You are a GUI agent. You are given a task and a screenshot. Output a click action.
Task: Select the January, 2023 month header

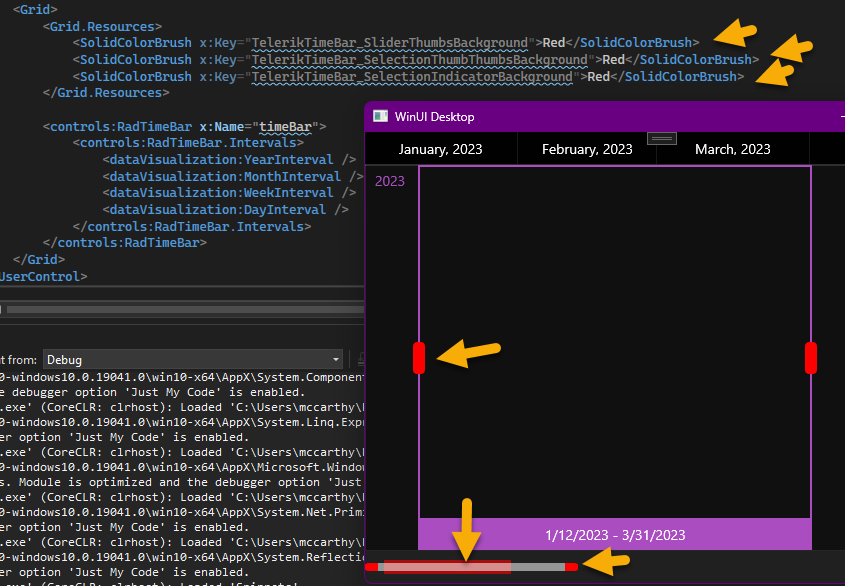coord(440,149)
